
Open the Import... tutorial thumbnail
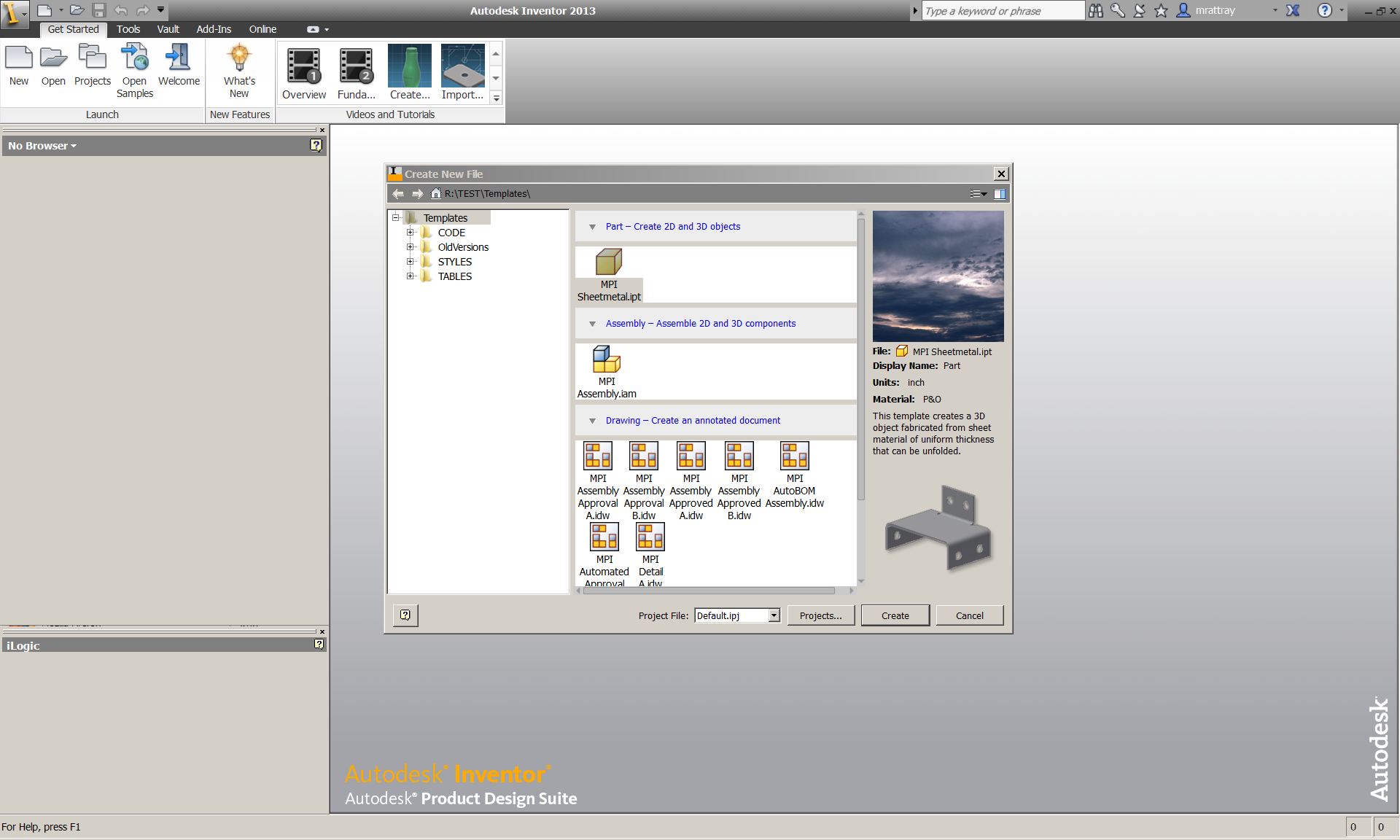pyautogui.click(x=463, y=71)
